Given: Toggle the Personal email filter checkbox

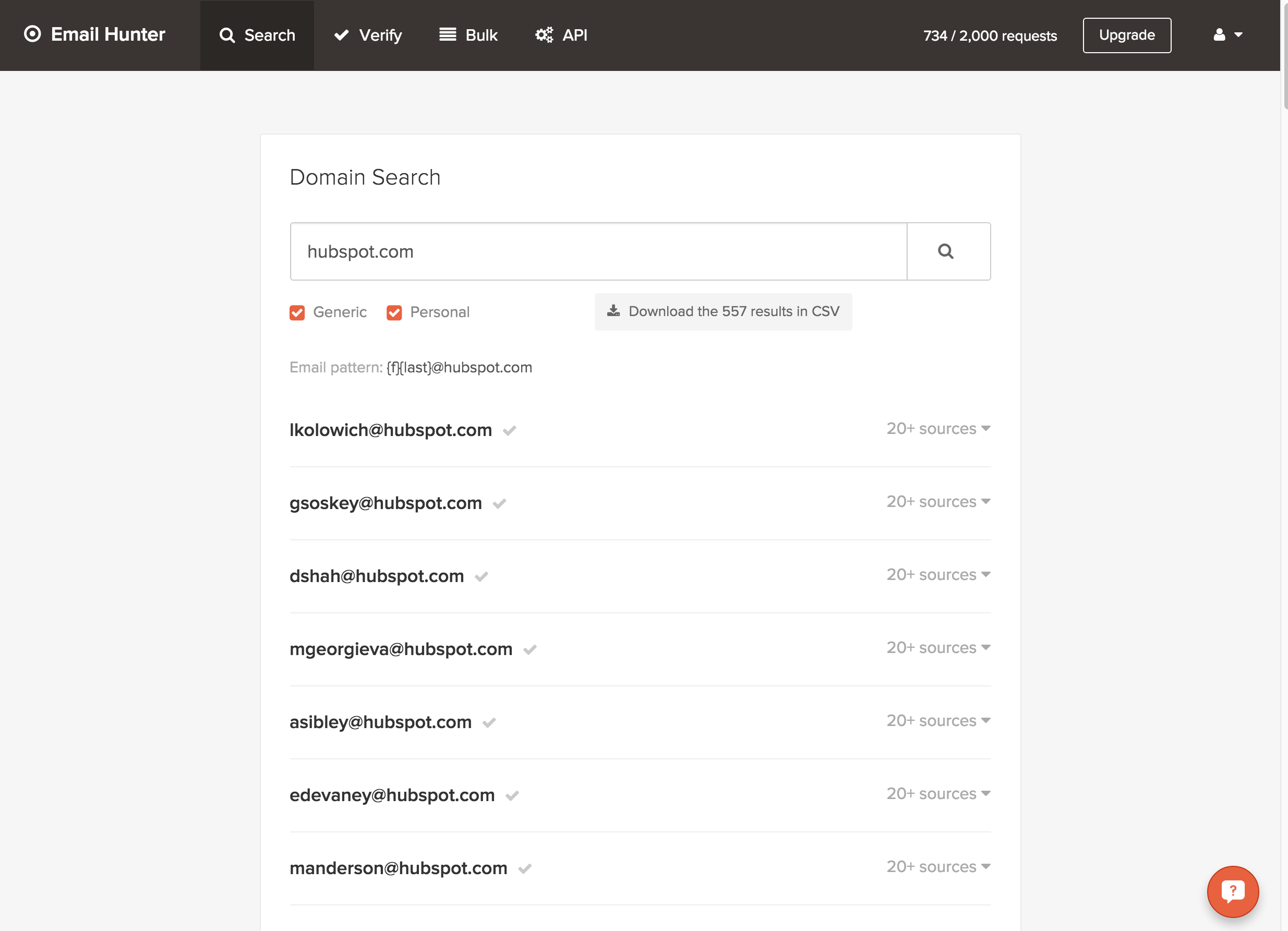Looking at the screenshot, I should pyautogui.click(x=394, y=313).
